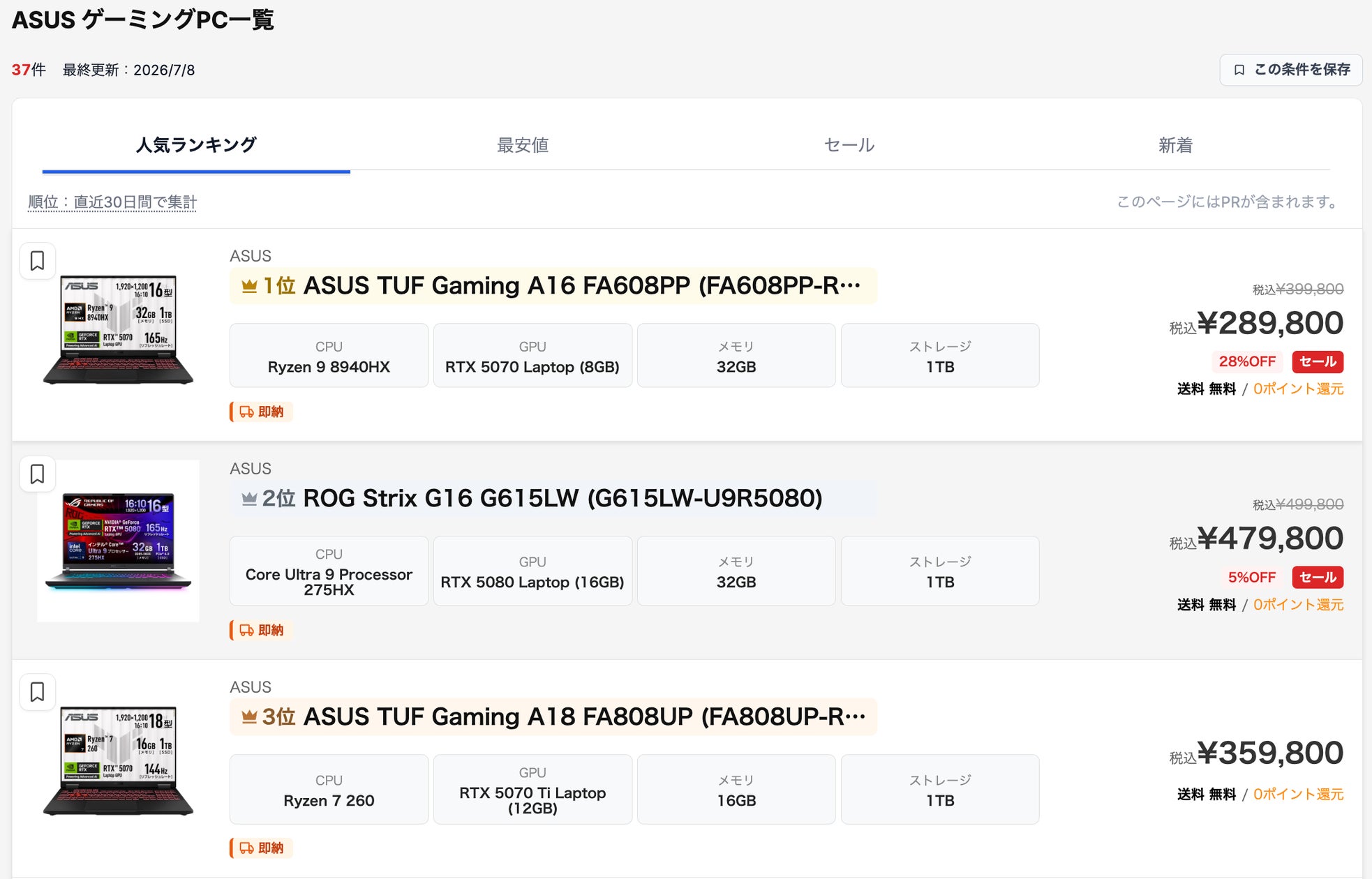Click the ¥479,800 price
Image resolution: width=1372 pixels, height=879 pixels.
coord(1270,539)
